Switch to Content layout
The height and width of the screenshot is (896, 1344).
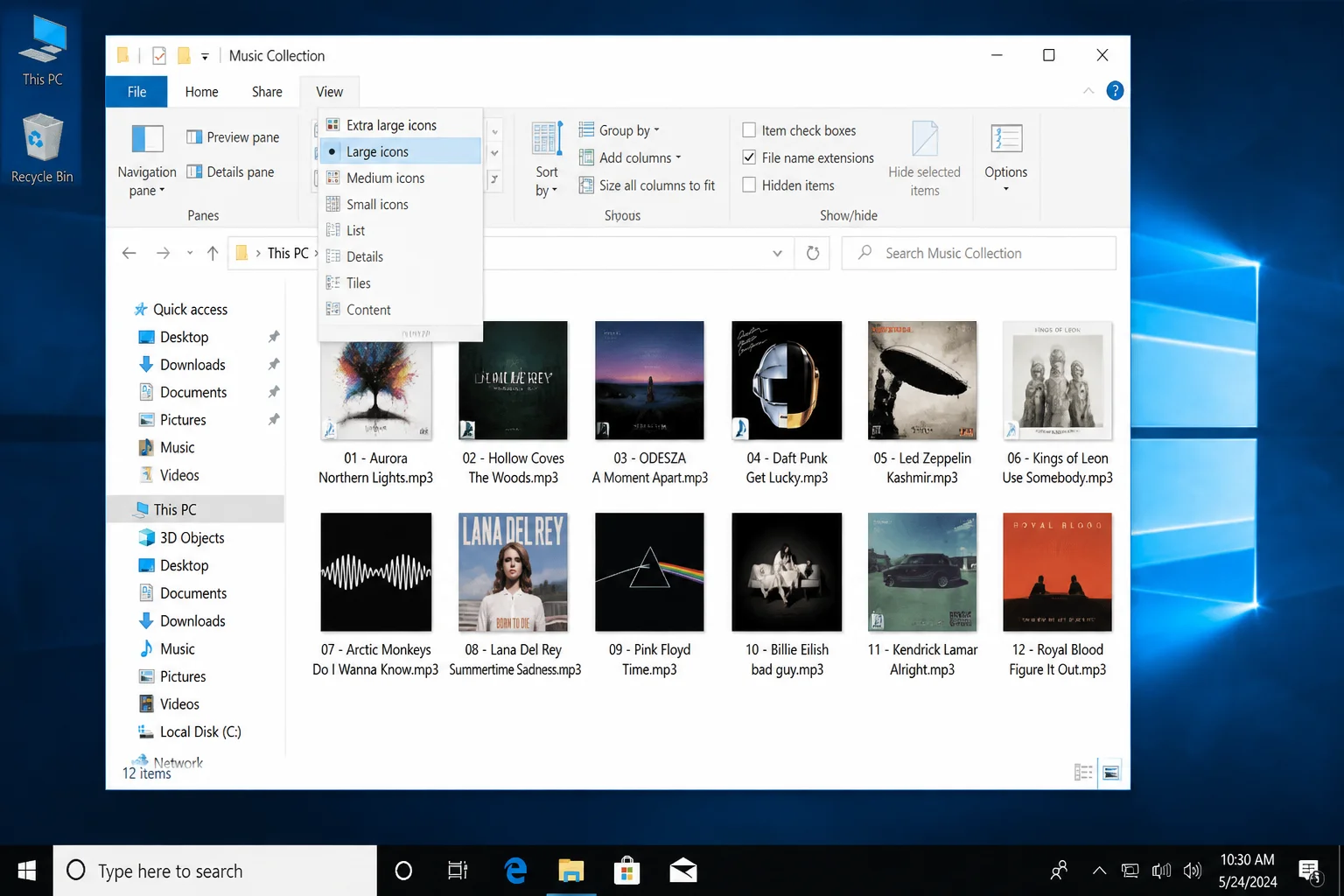[401, 310]
